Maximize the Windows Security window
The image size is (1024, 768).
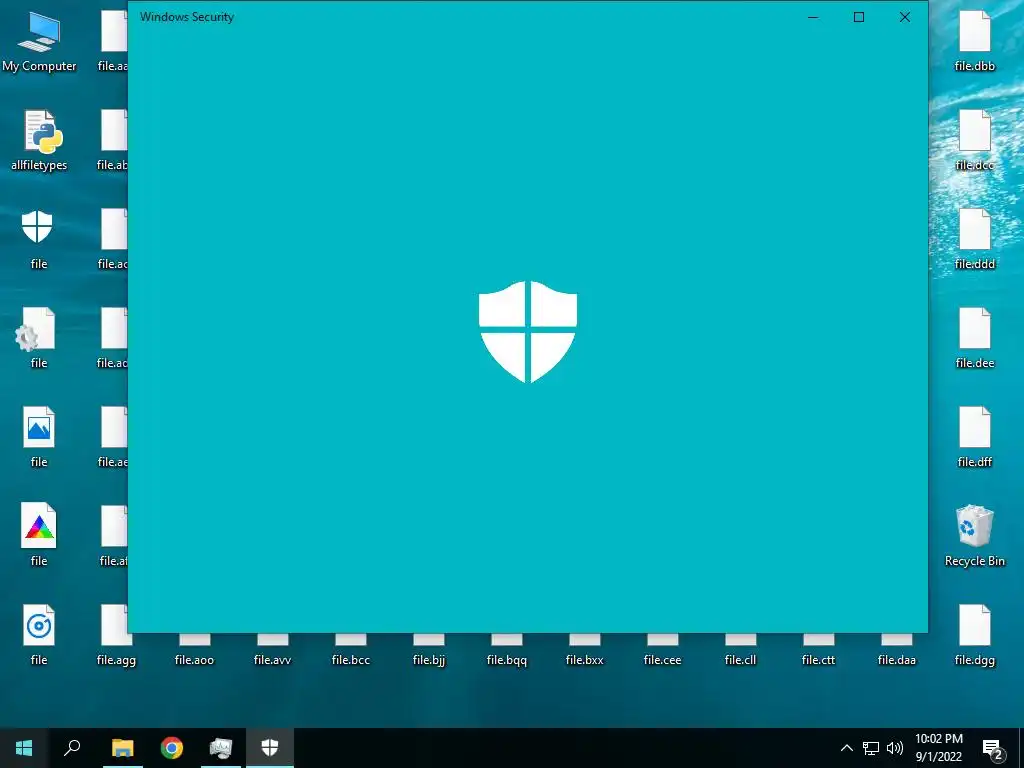[x=859, y=17]
